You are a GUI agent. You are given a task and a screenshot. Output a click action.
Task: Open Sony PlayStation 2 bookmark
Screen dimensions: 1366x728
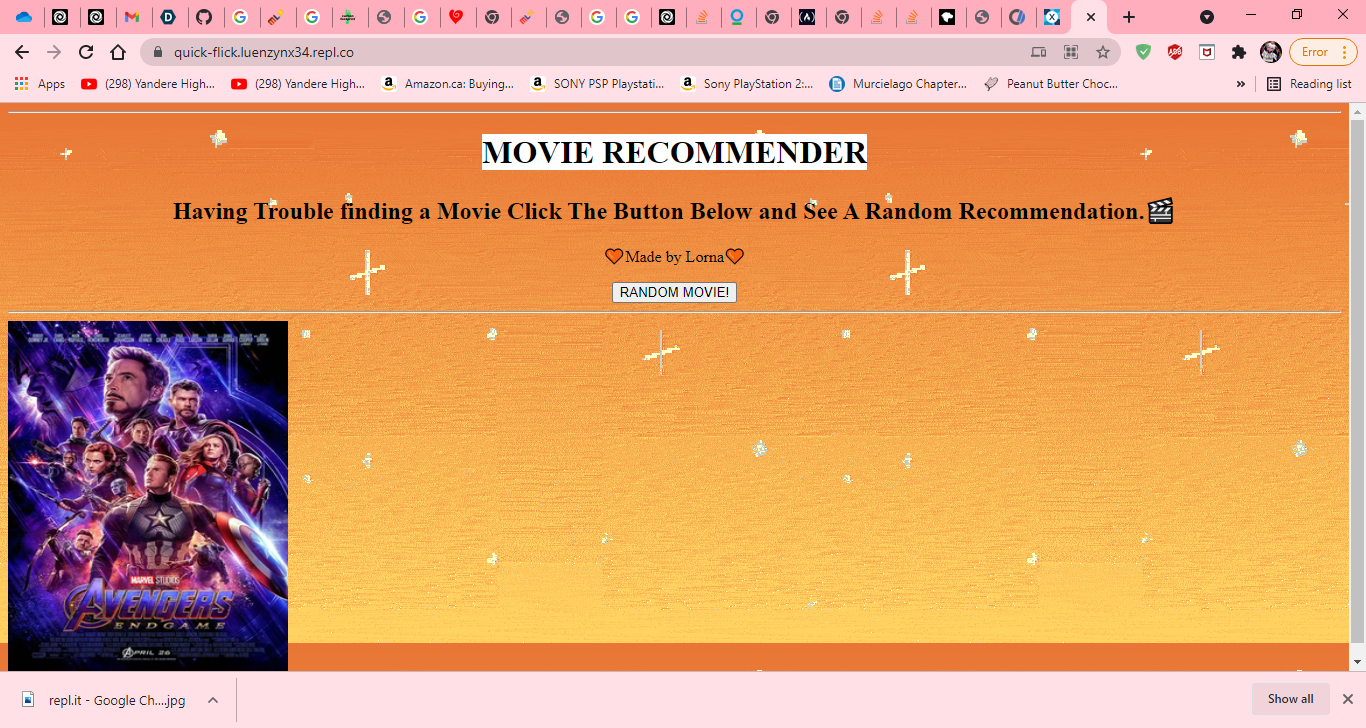coord(746,84)
